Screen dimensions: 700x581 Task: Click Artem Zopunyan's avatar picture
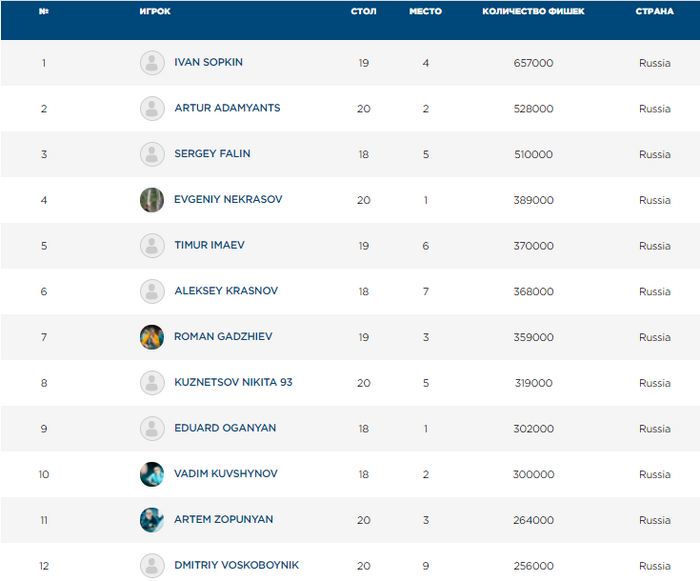coord(152,520)
